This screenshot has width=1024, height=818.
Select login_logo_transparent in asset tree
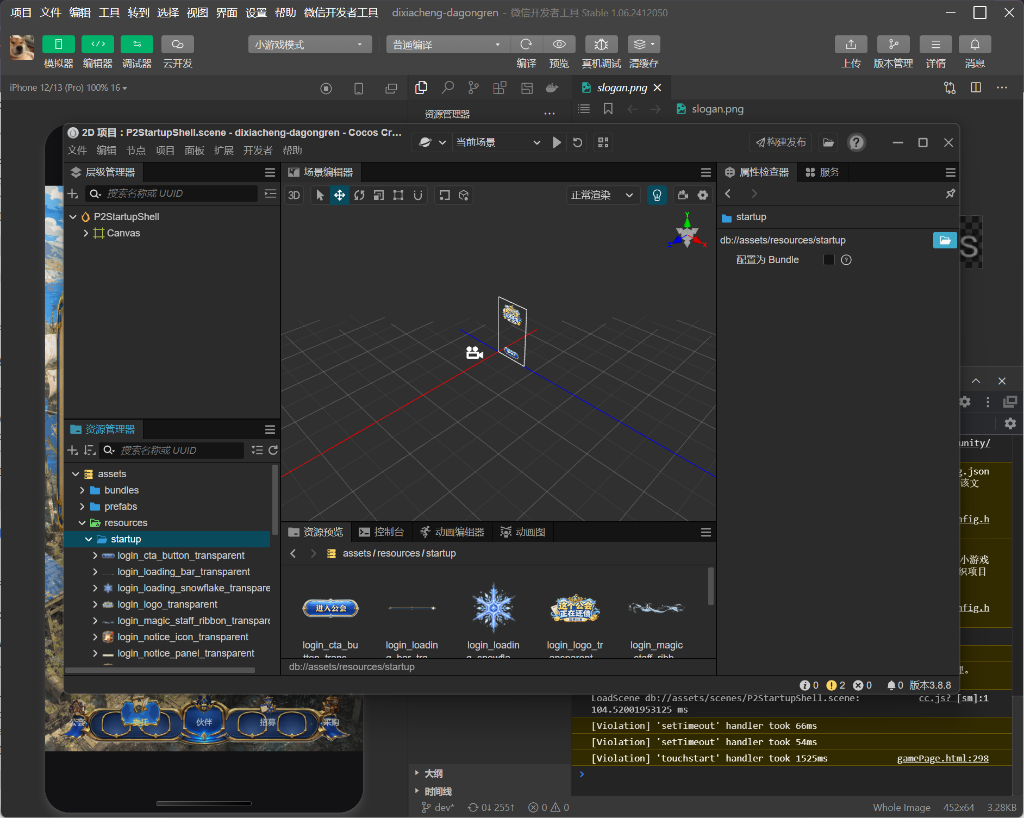[x=167, y=605]
